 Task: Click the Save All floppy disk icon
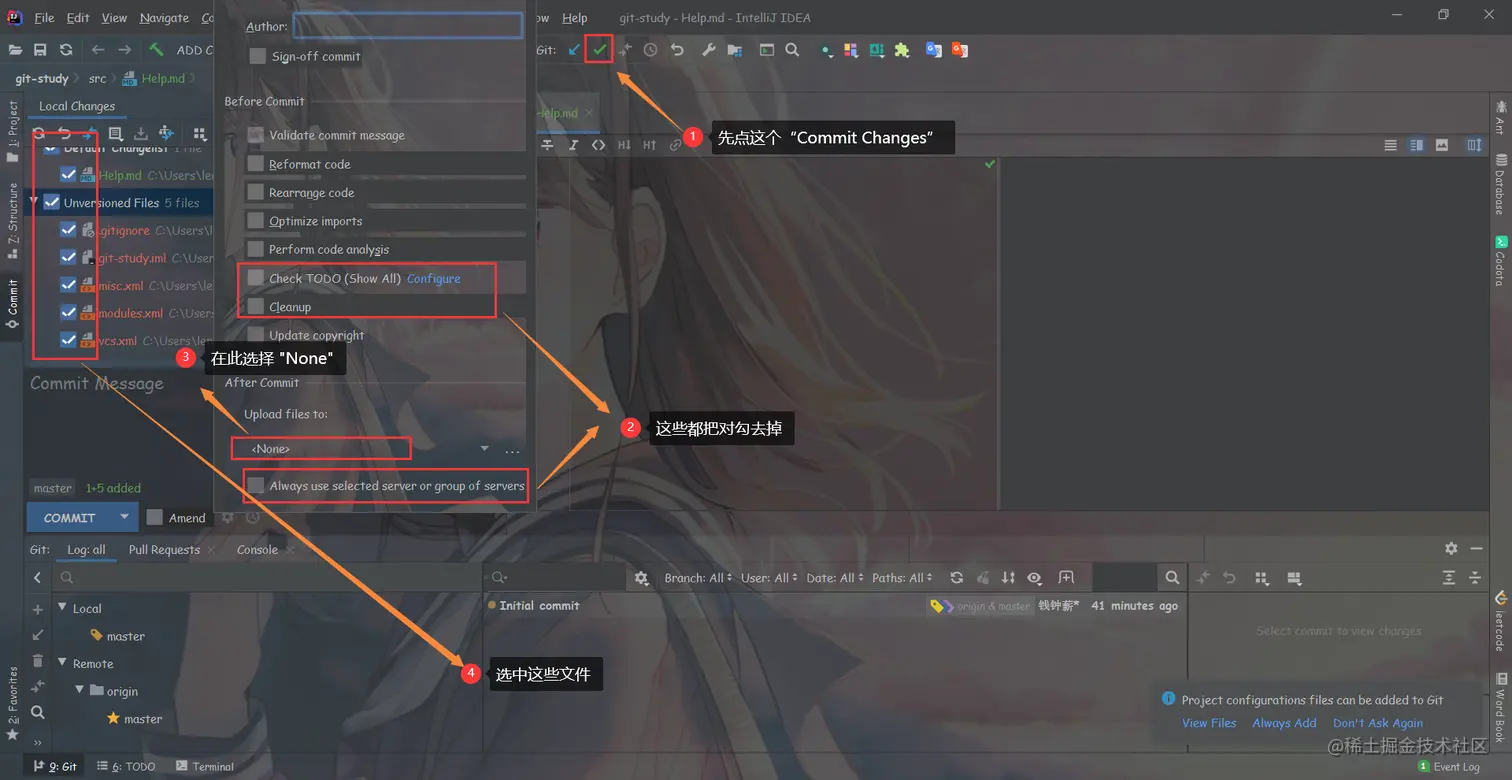pyautogui.click(x=40, y=49)
